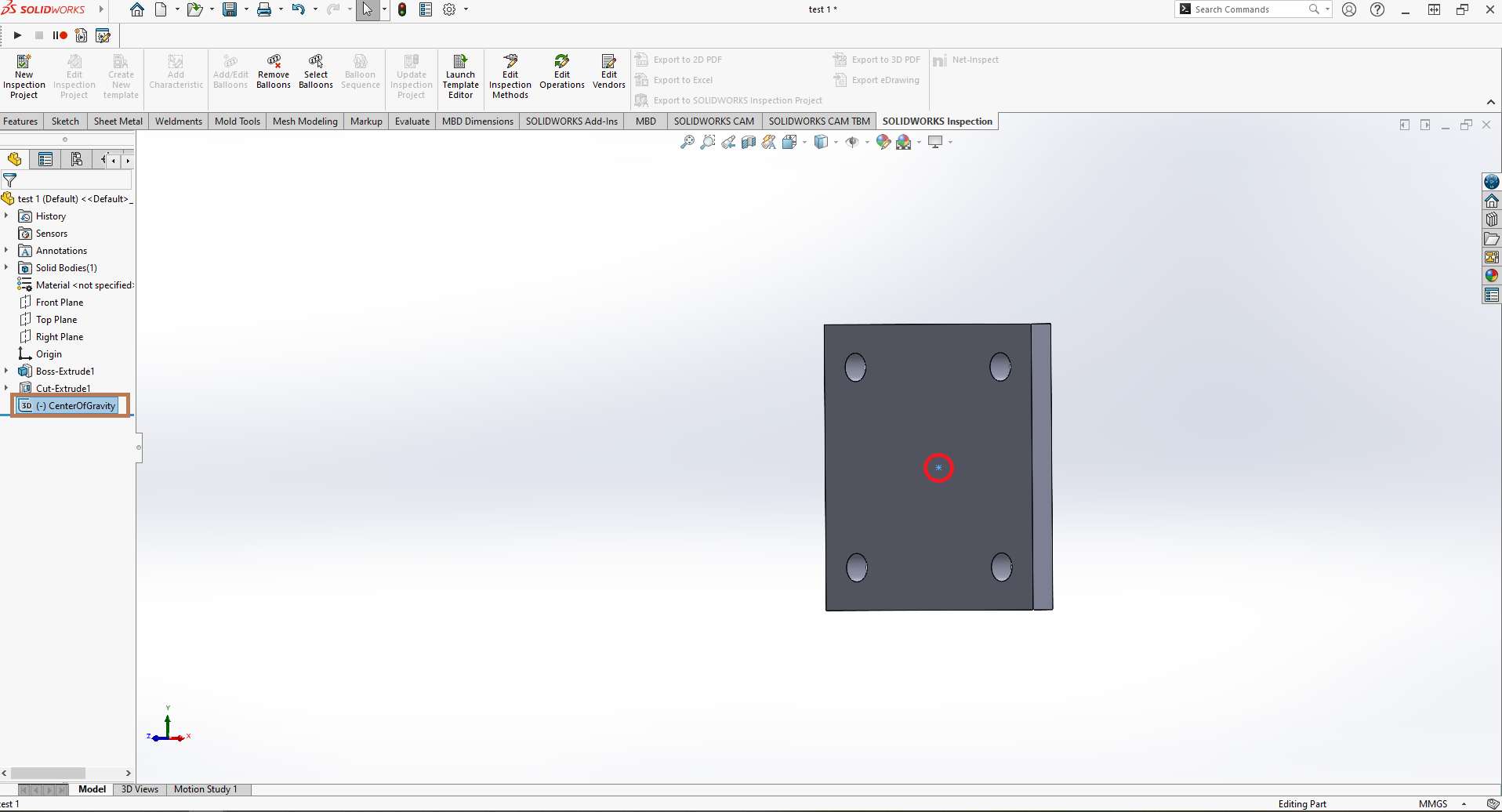This screenshot has width=1502, height=812.
Task: Open the Section View tool
Action: click(747, 142)
